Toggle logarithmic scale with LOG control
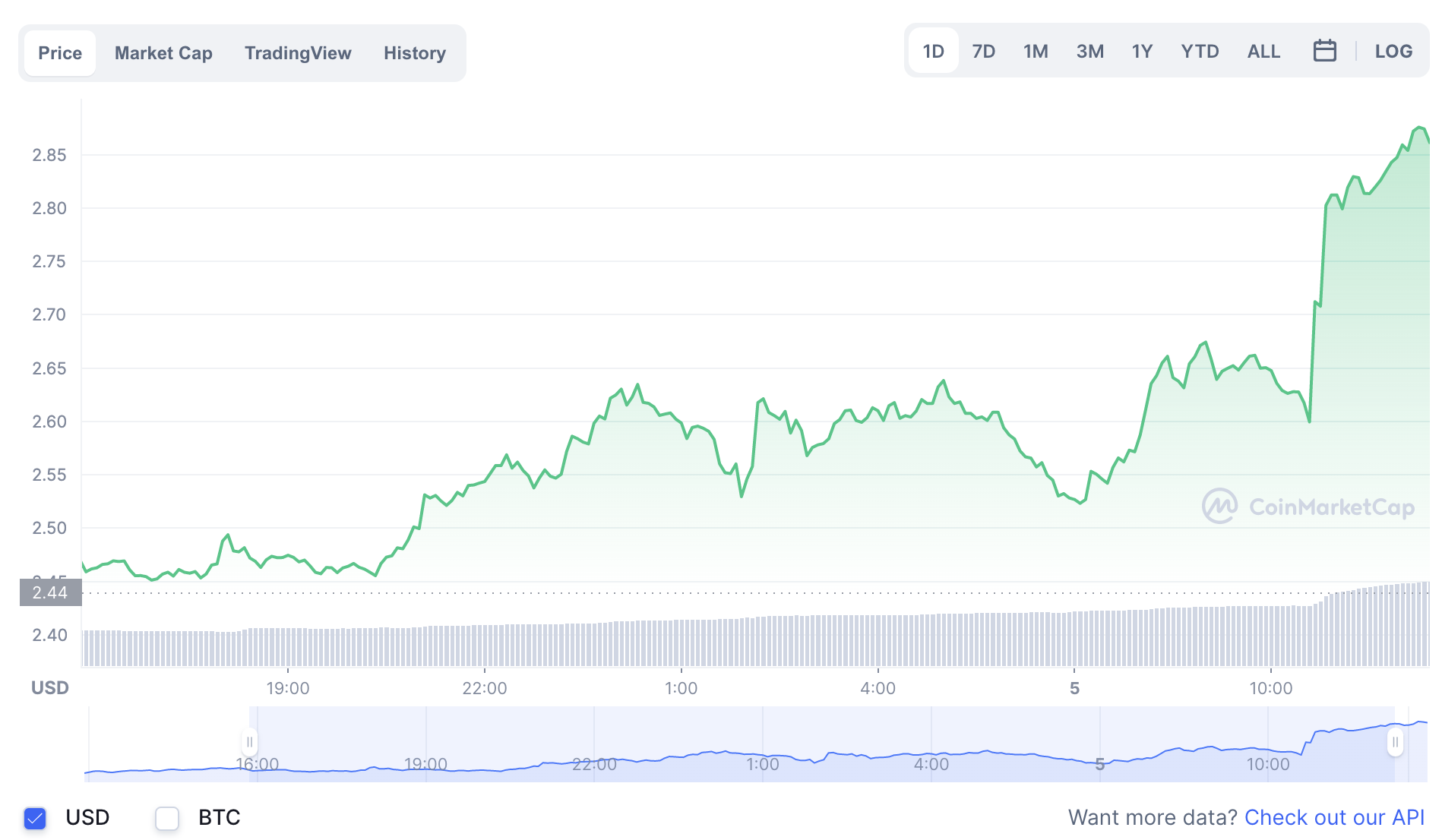 [1393, 51]
